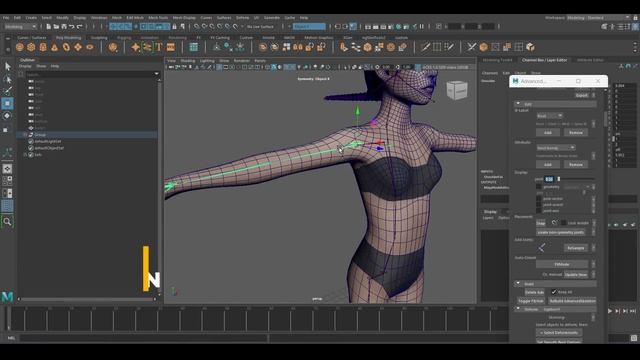Select the arrow Select tool in toolbox
640x360 pixels.
7,67
